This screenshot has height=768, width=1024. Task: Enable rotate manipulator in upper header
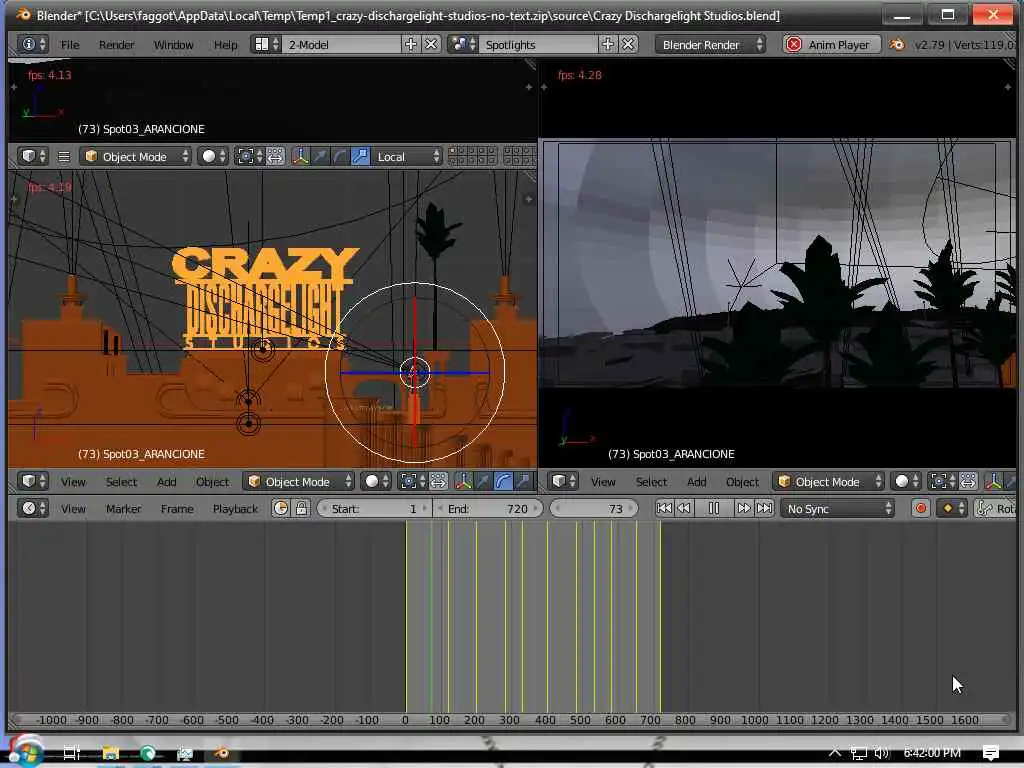coord(340,157)
